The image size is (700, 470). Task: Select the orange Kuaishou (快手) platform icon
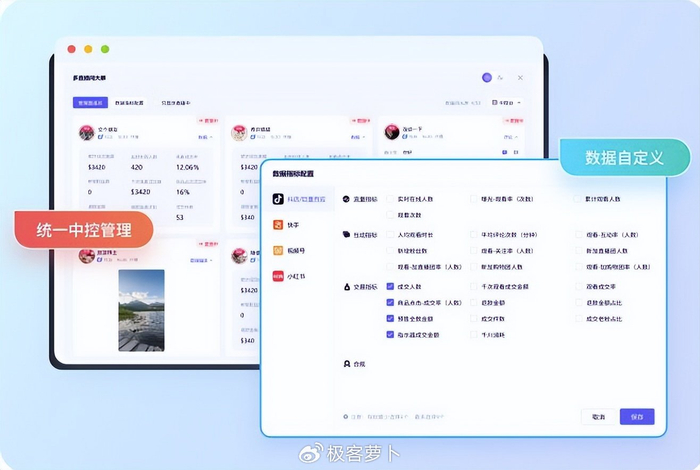pyautogui.click(x=278, y=225)
